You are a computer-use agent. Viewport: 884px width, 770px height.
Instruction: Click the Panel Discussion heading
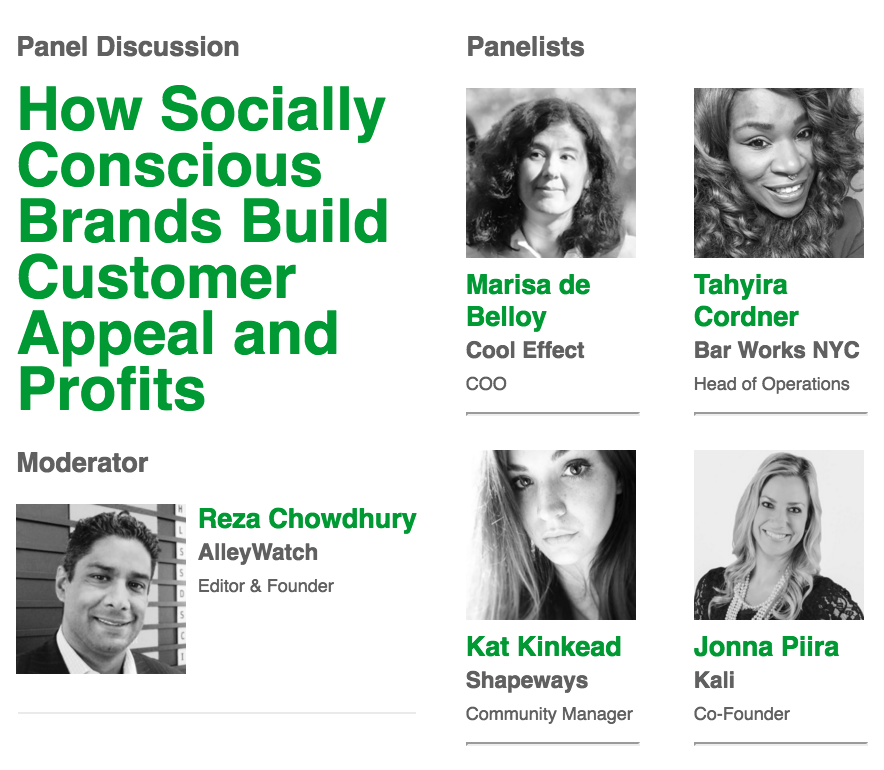pyautogui.click(x=128, y=47)
